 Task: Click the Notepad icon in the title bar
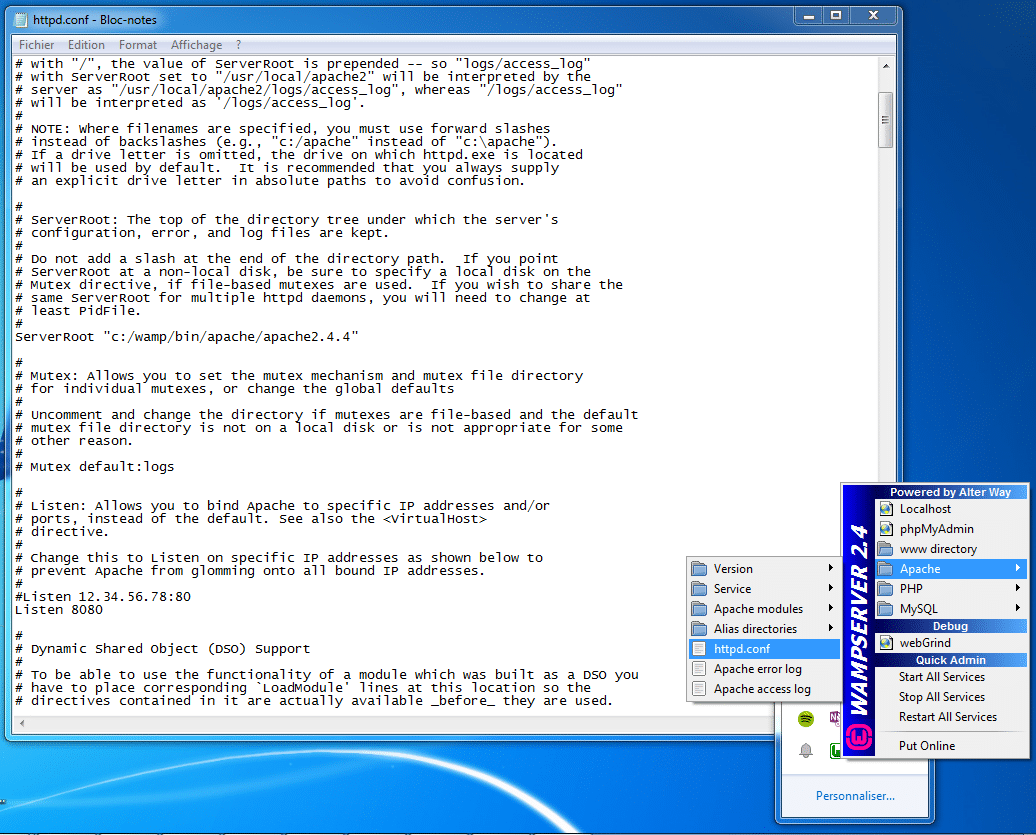(21, 20)
